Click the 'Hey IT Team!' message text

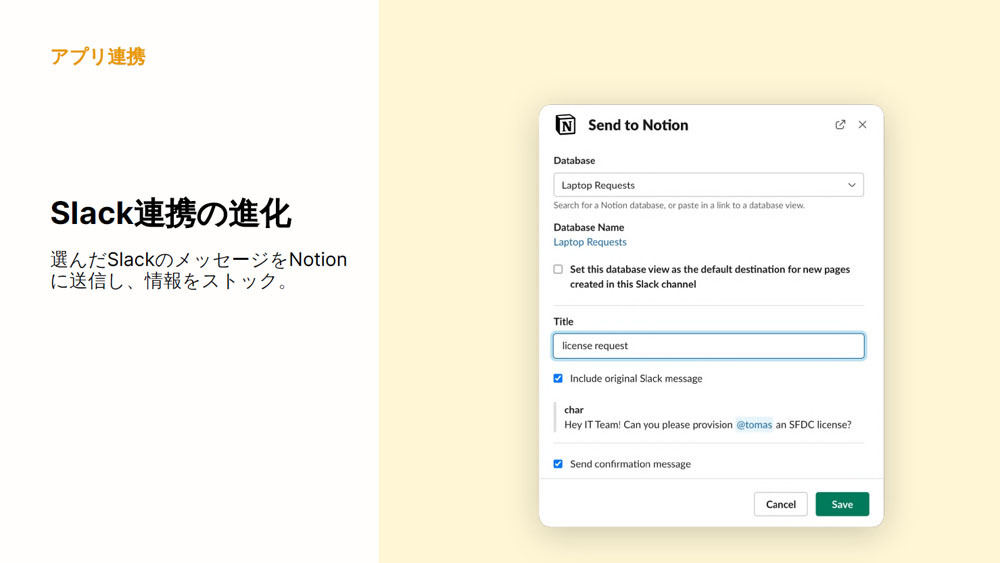pyautogui.click(x=708, y=425)
